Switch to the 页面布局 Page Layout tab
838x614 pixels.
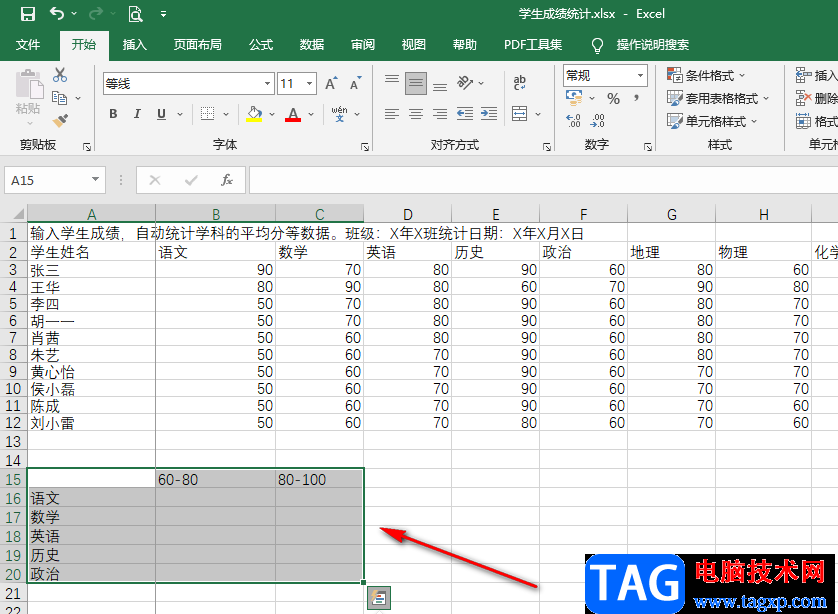(x=198, y=44)
